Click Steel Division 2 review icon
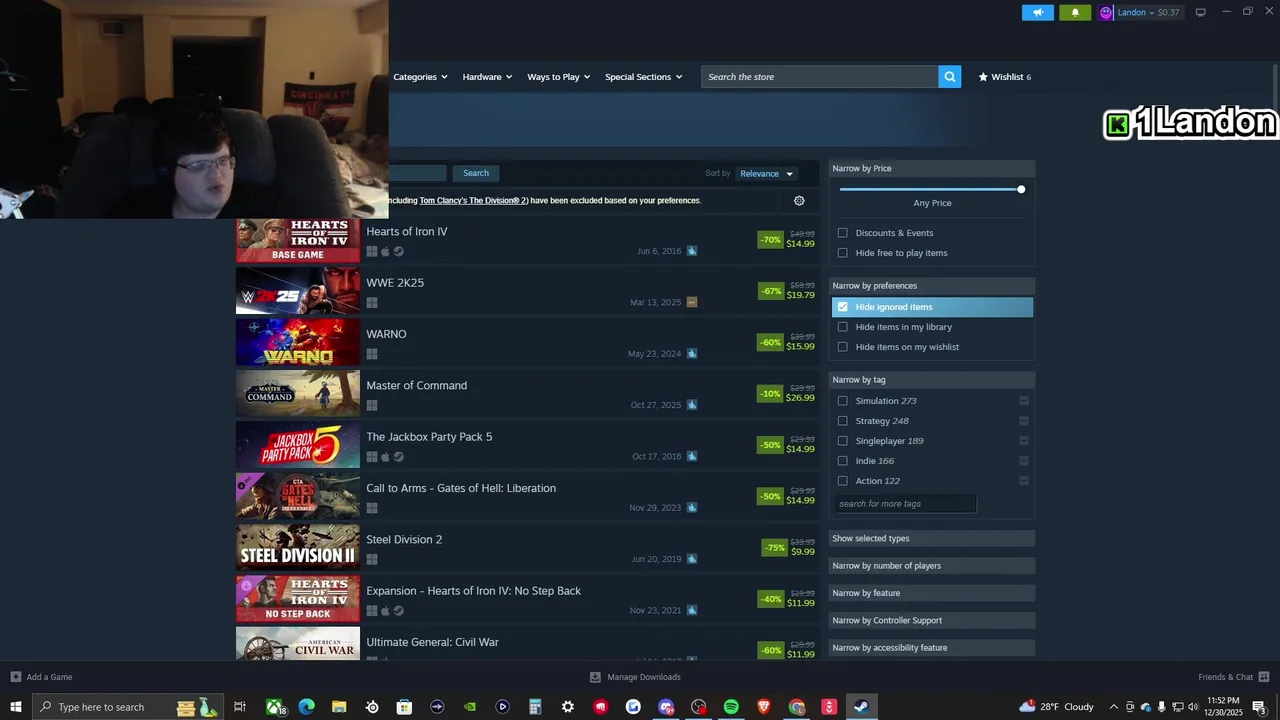This screenshot has width=1280, height=720. pos(691,559)
